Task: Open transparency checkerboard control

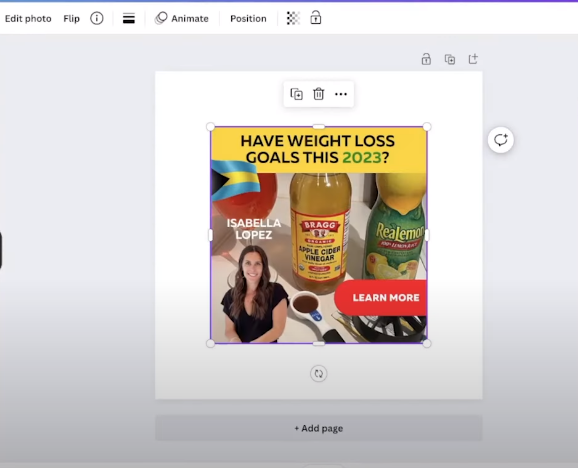Action: point(293,18)
